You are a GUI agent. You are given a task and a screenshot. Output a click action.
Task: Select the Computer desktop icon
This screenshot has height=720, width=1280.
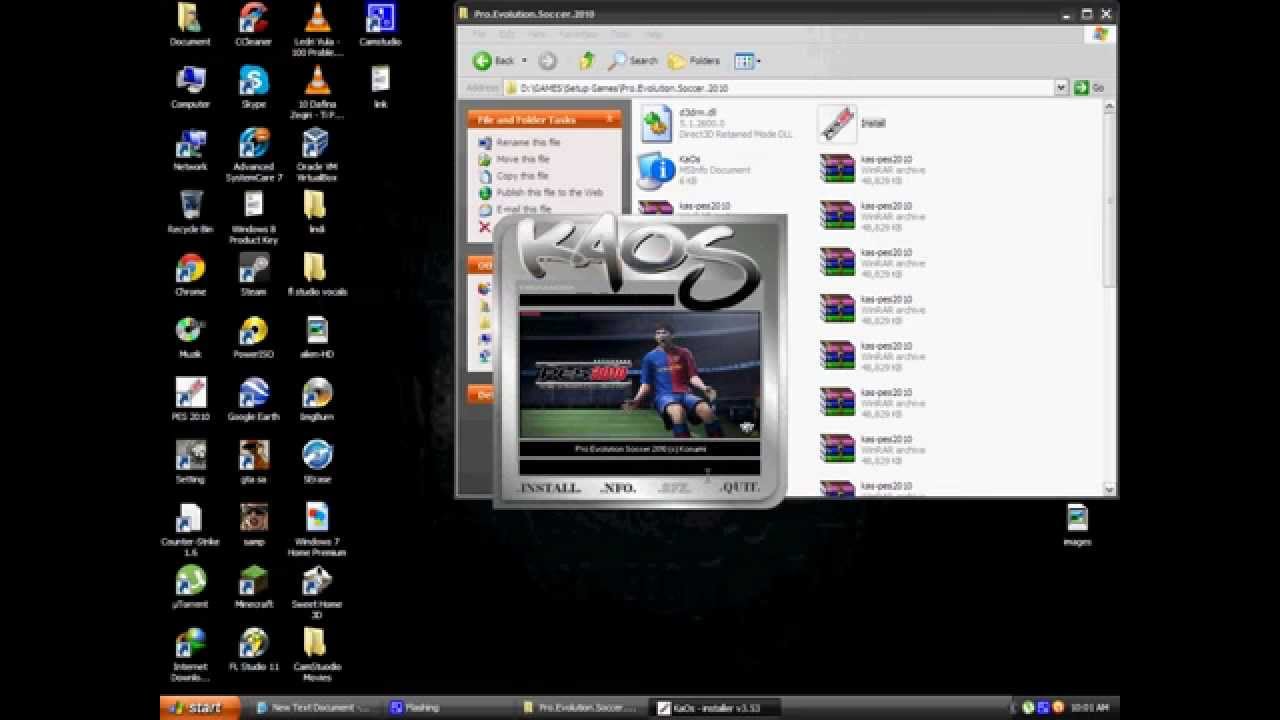[x=190, y=88]
